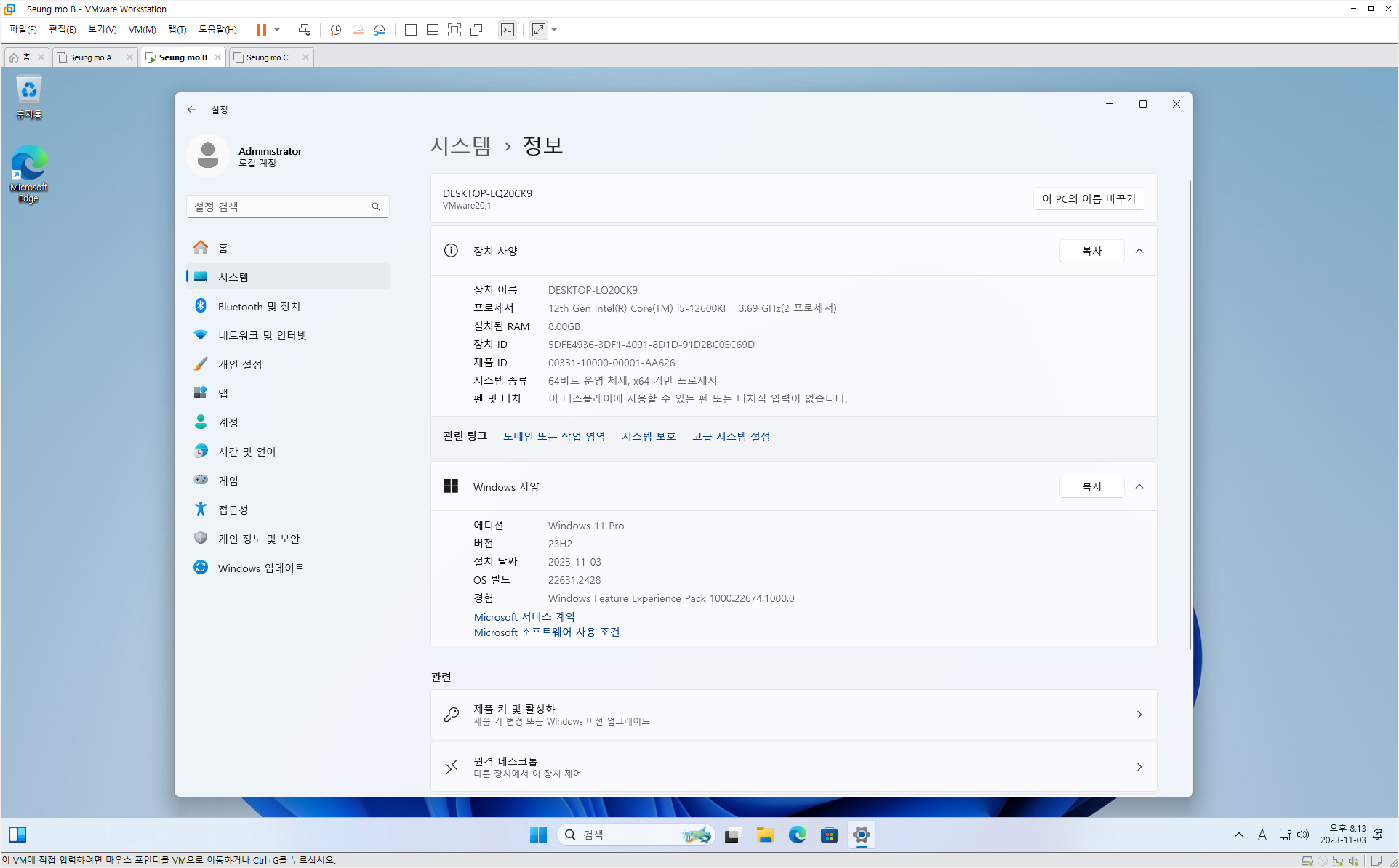Switch to the Seung mo C tab

pyautogui.click(x=268, y=57)
